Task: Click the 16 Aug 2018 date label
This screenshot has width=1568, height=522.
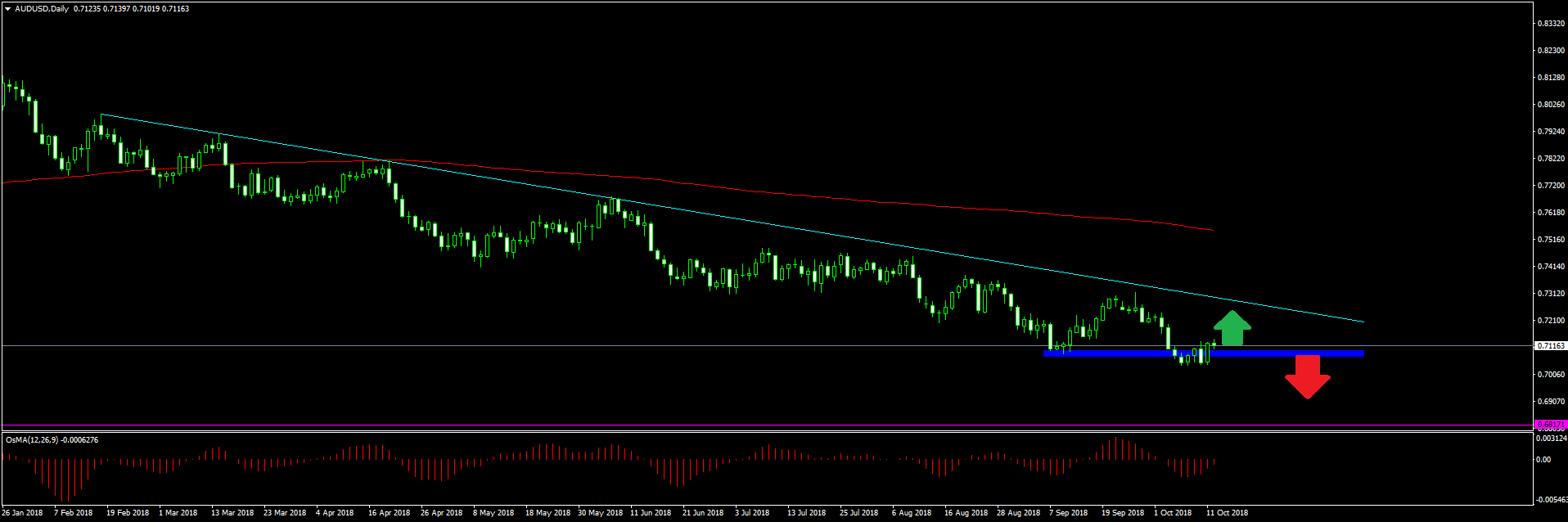Action: point(966,513)
